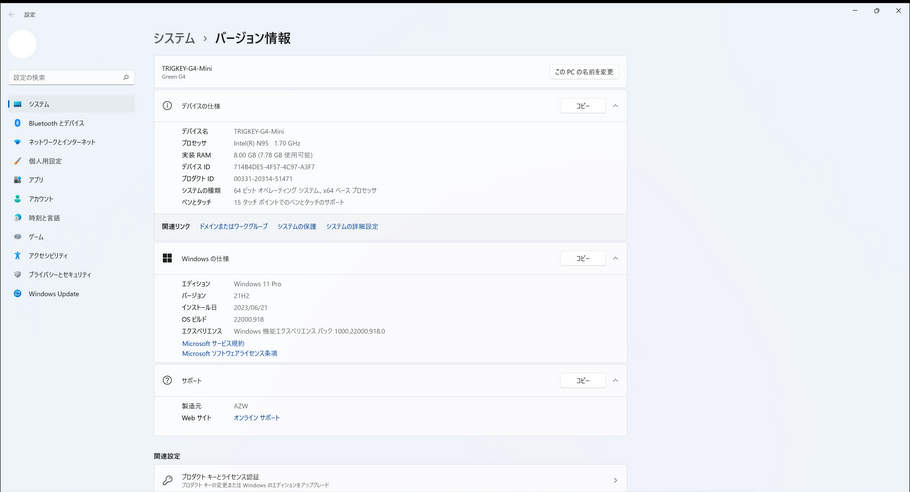Copy device specifications with コピー button
The height and width of the screenshot is (492, 910).
click(x=582, y=105)
